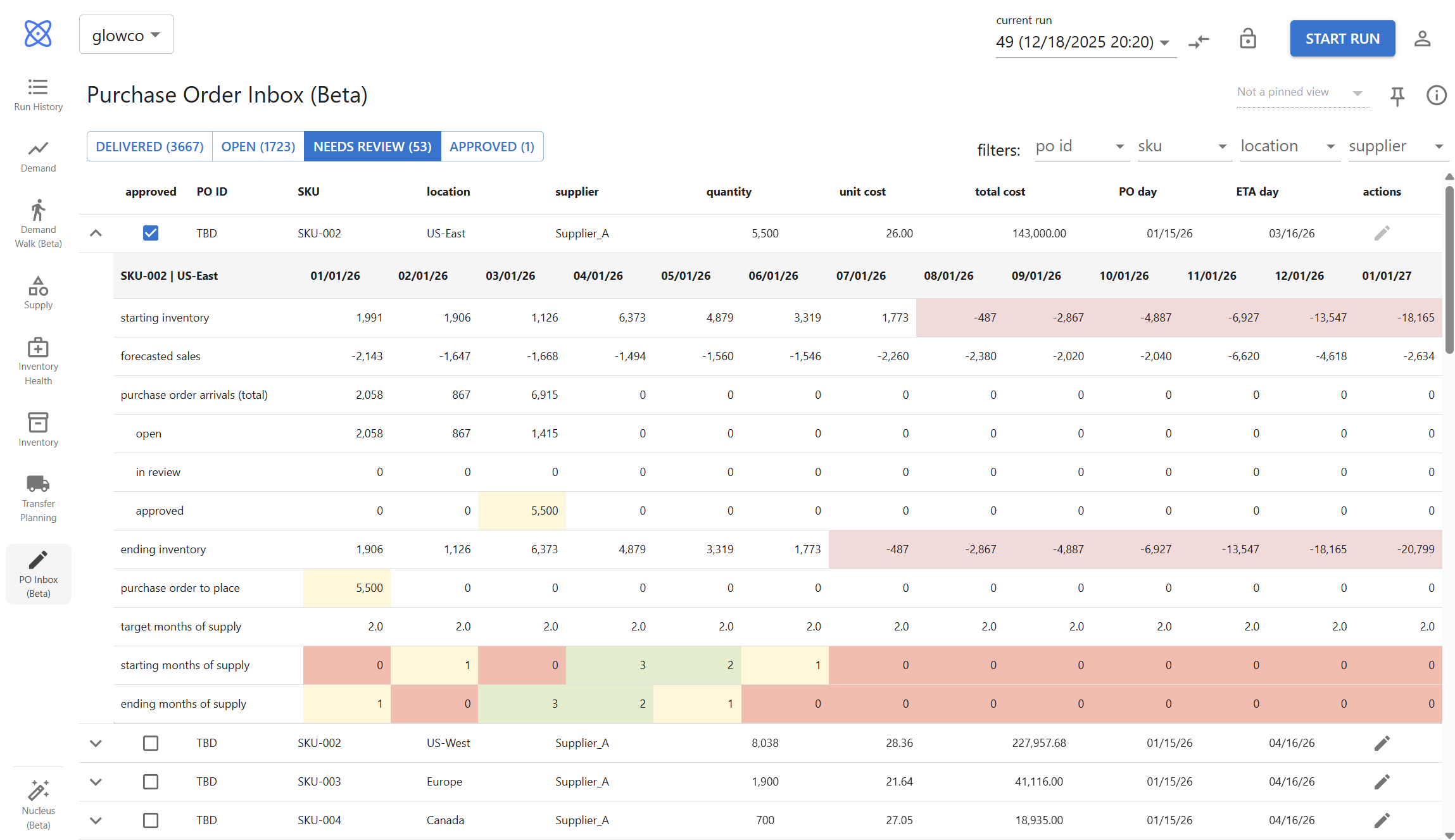Image resolution: width=1455 pixels, height=840 pixels.
Task: Open the Demand view in the sidebar
Action: [38, 156]
